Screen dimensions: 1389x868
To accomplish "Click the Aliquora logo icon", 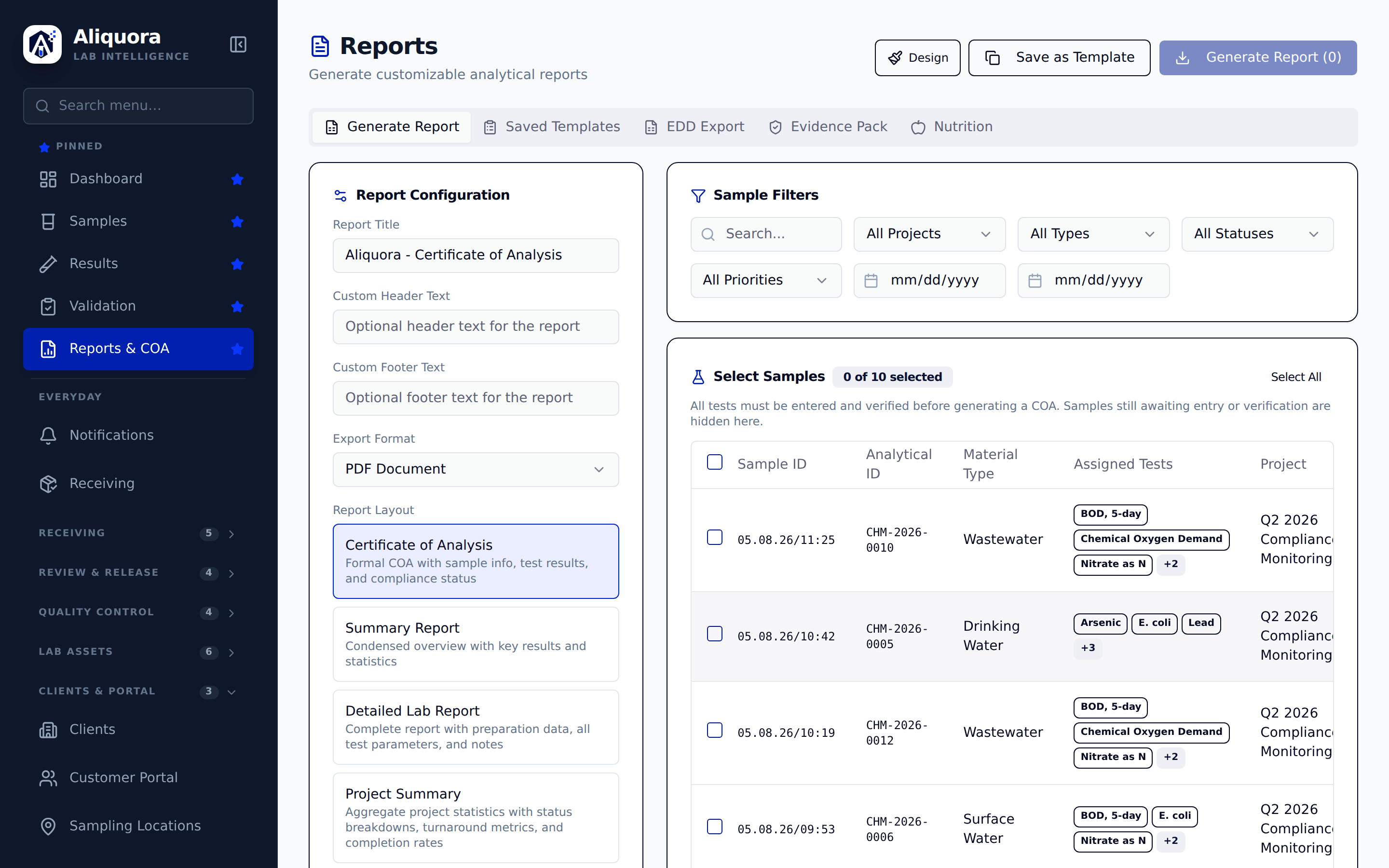I will (42, 44).
